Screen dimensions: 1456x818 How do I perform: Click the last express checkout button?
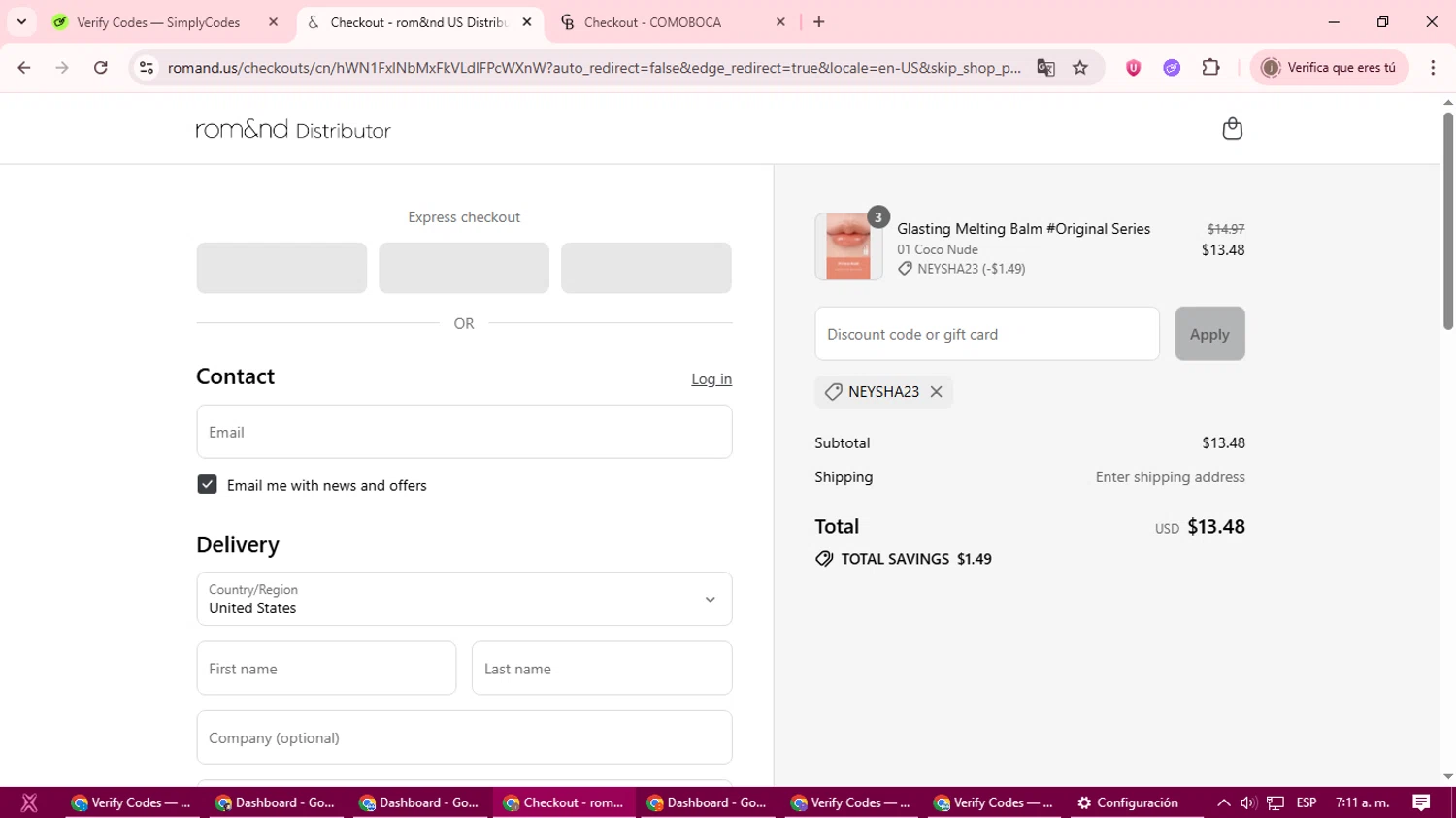(646, 268)
